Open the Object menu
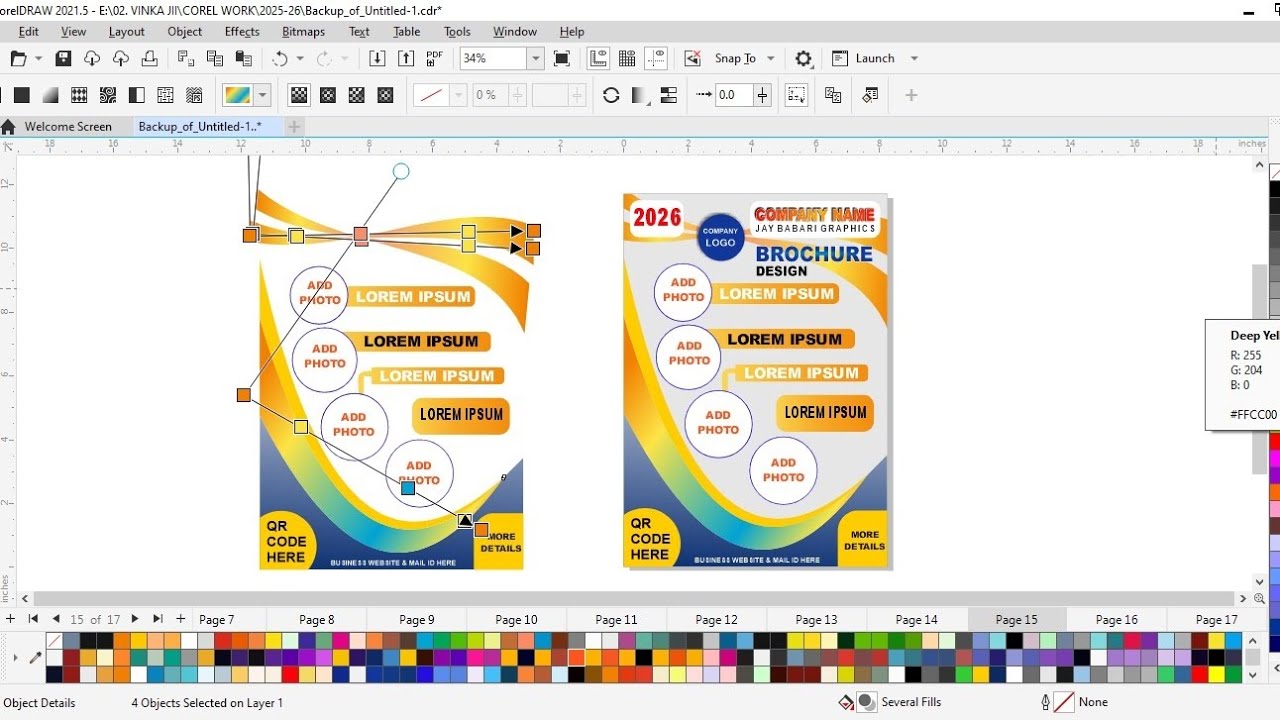 (185, 31)
